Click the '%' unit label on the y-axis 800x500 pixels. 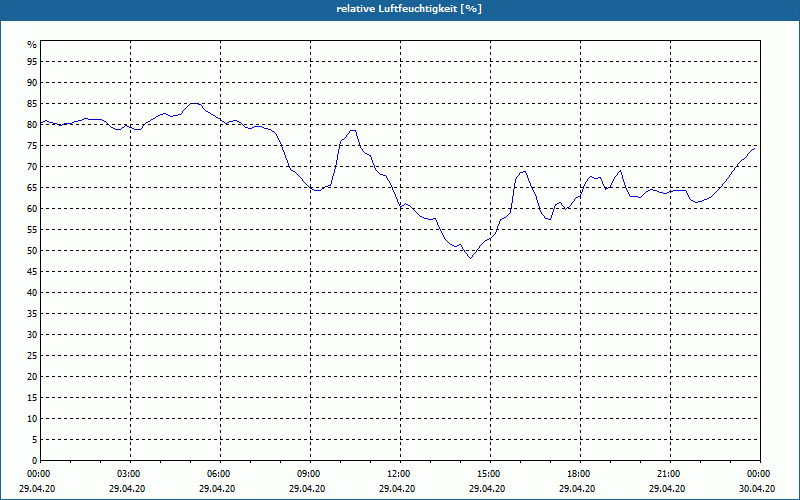32,45
